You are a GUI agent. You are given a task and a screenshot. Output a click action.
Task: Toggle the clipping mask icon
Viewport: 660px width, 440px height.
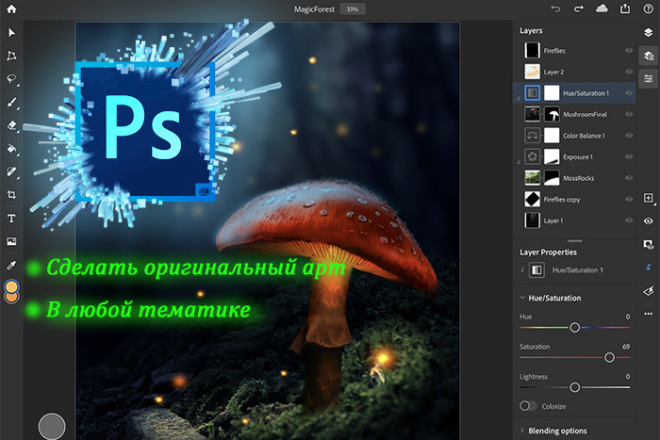649,267
